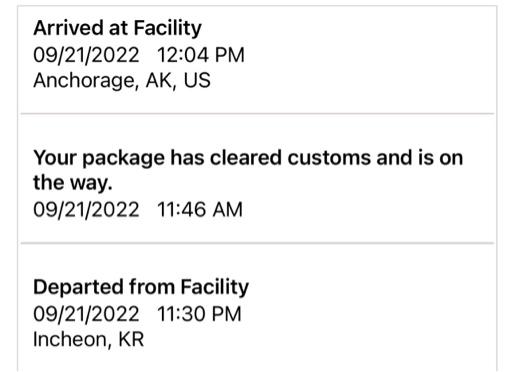Screen dimensions: 512x372
Task: Select the Your package text
Action: click(99, 158)
